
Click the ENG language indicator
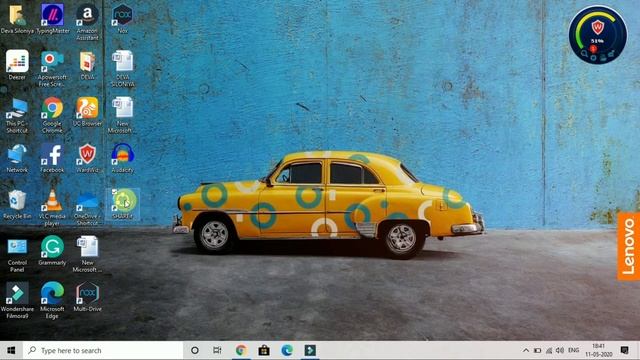point(573,350)
